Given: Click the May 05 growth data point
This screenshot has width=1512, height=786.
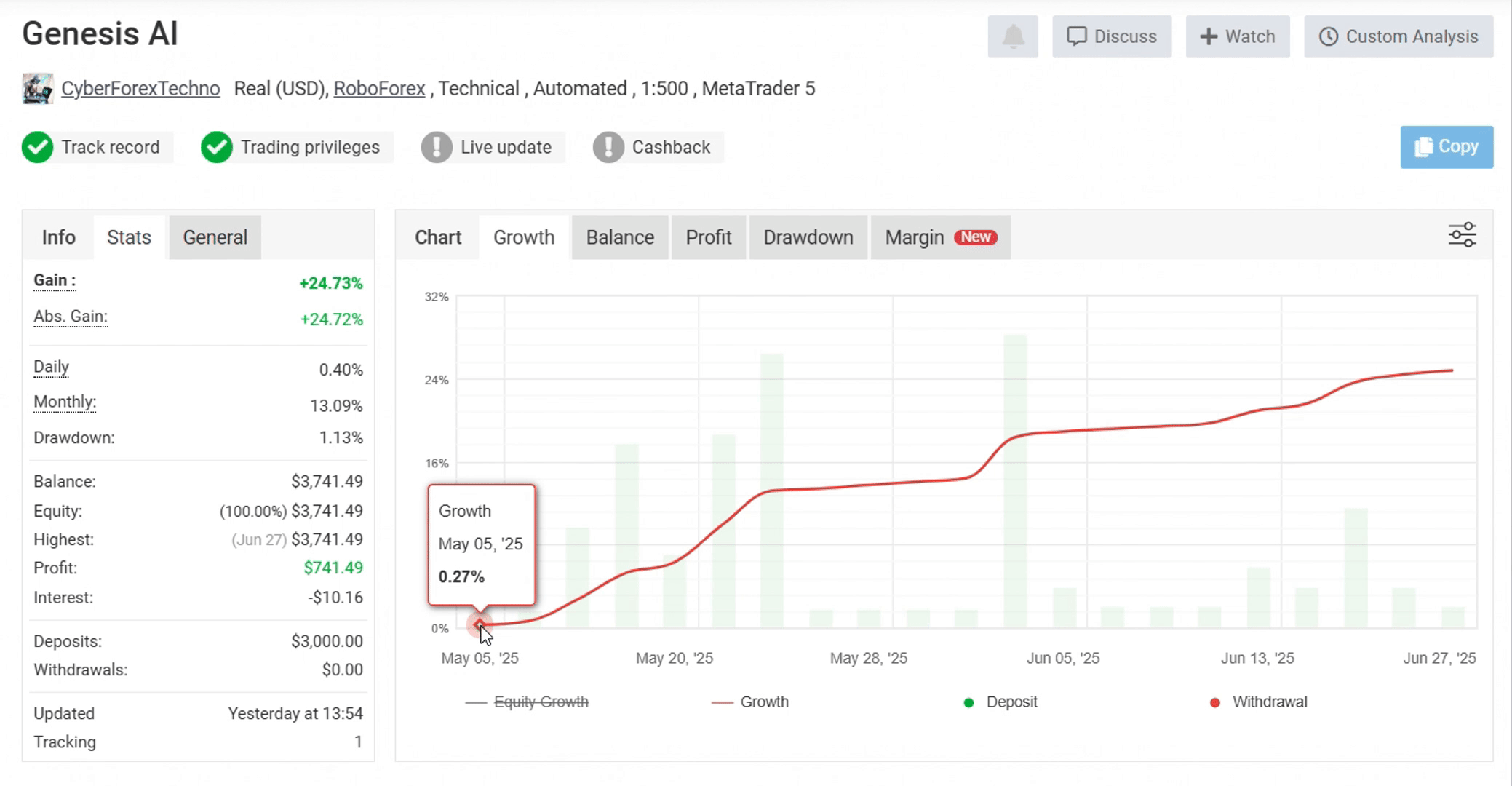Looking at the screenshot, I should pos(479,624).
